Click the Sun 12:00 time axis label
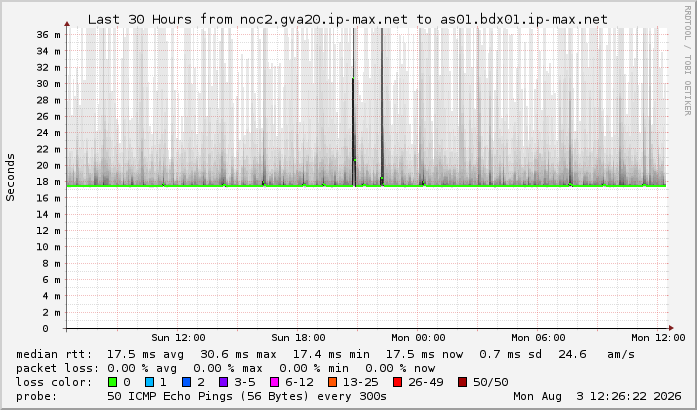This screenshot has width=697, height=410. click(x=178, y=338)
